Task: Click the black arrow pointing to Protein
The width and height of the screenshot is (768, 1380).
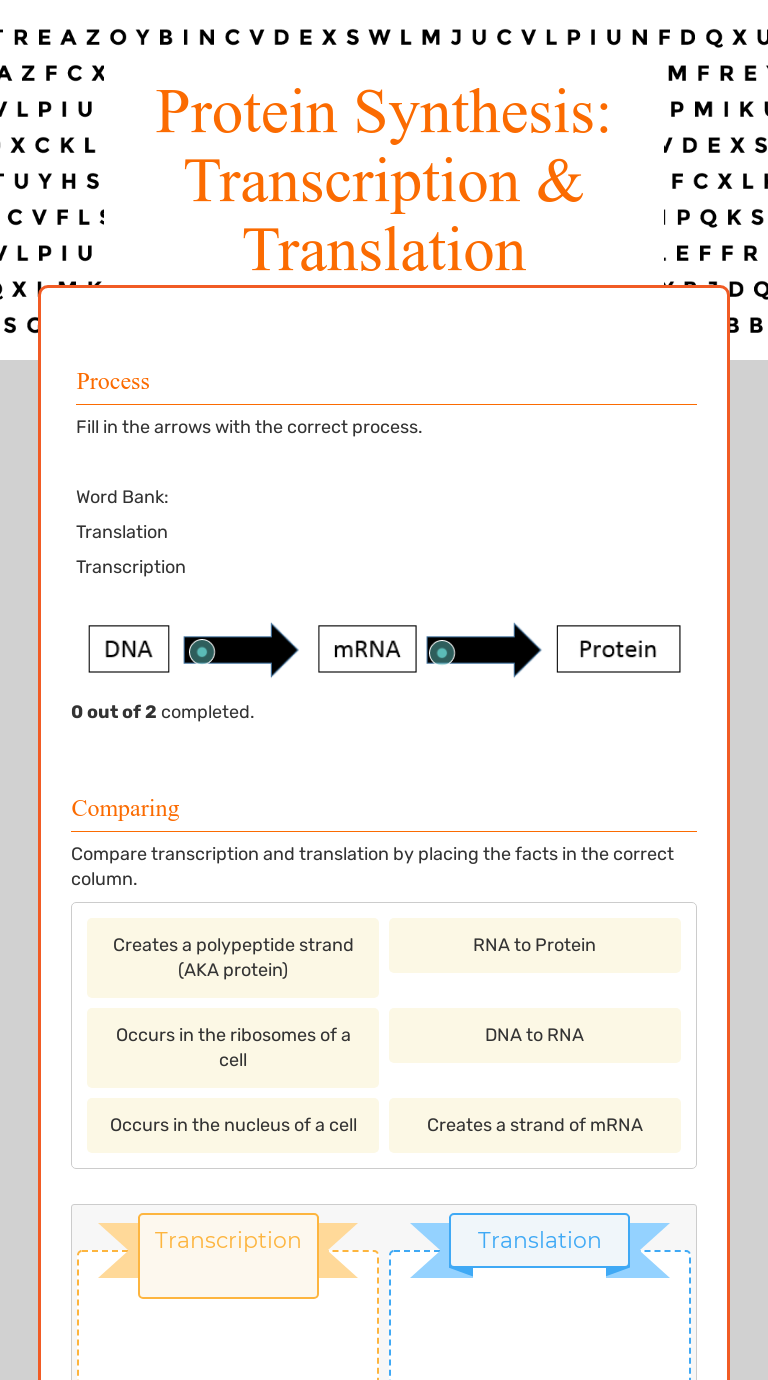Action: coord(497,650)
